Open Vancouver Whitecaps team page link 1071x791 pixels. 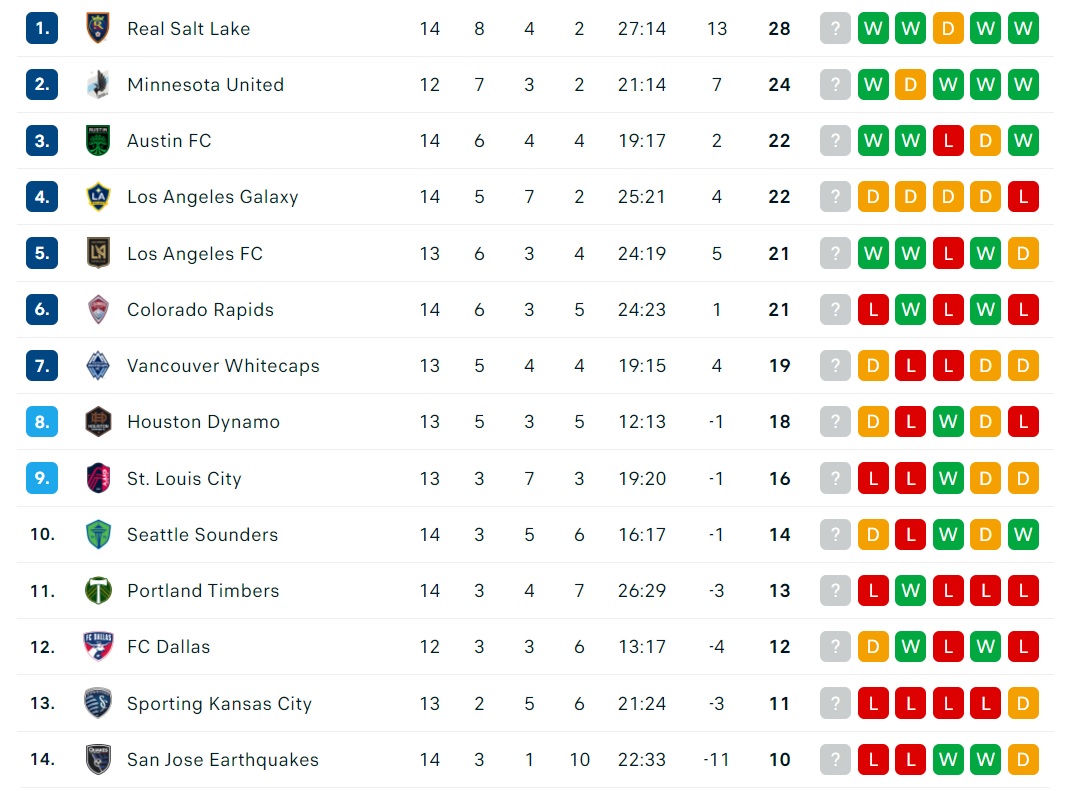(x=223, y=366)
